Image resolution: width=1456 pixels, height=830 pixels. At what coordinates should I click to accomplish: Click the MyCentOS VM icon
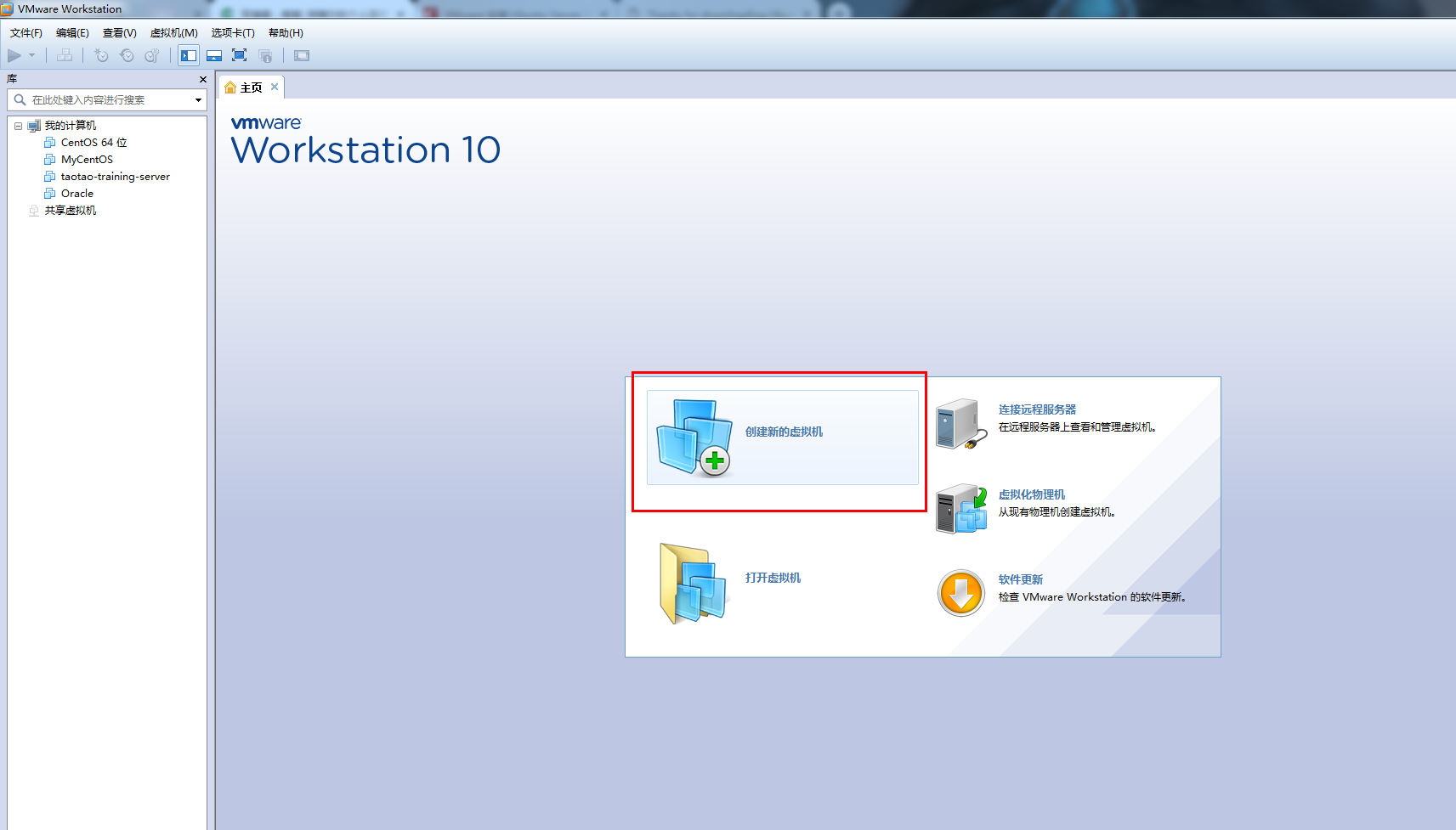pyautogui.click(x=50, y=160)
